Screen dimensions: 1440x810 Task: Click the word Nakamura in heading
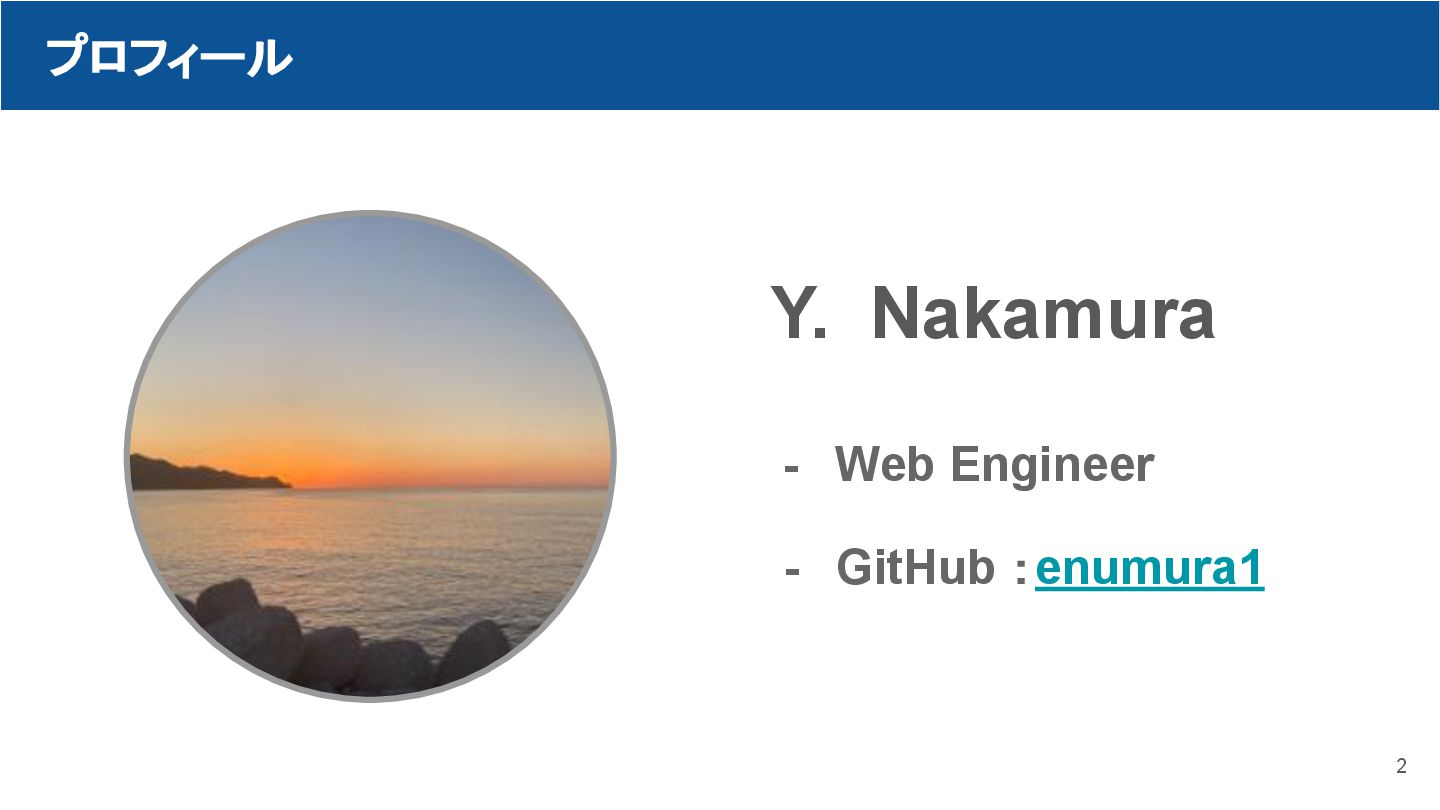1043,313
